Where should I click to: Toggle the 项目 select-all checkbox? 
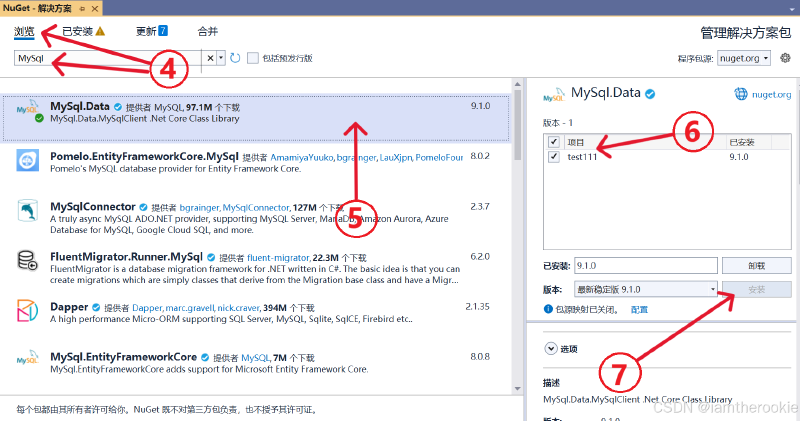coord(554,142)
